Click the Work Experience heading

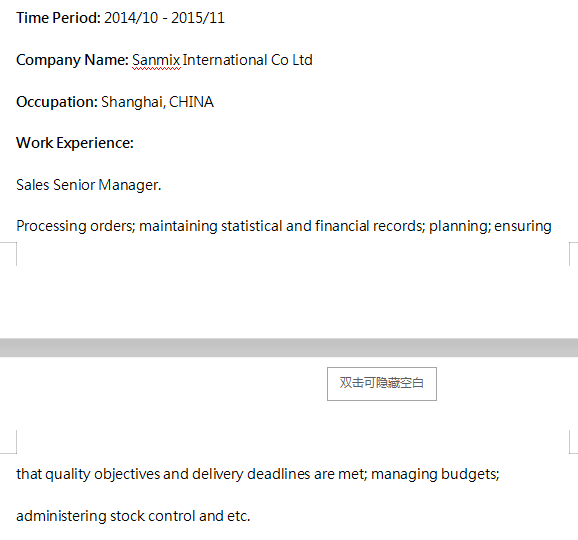point(75,143)
